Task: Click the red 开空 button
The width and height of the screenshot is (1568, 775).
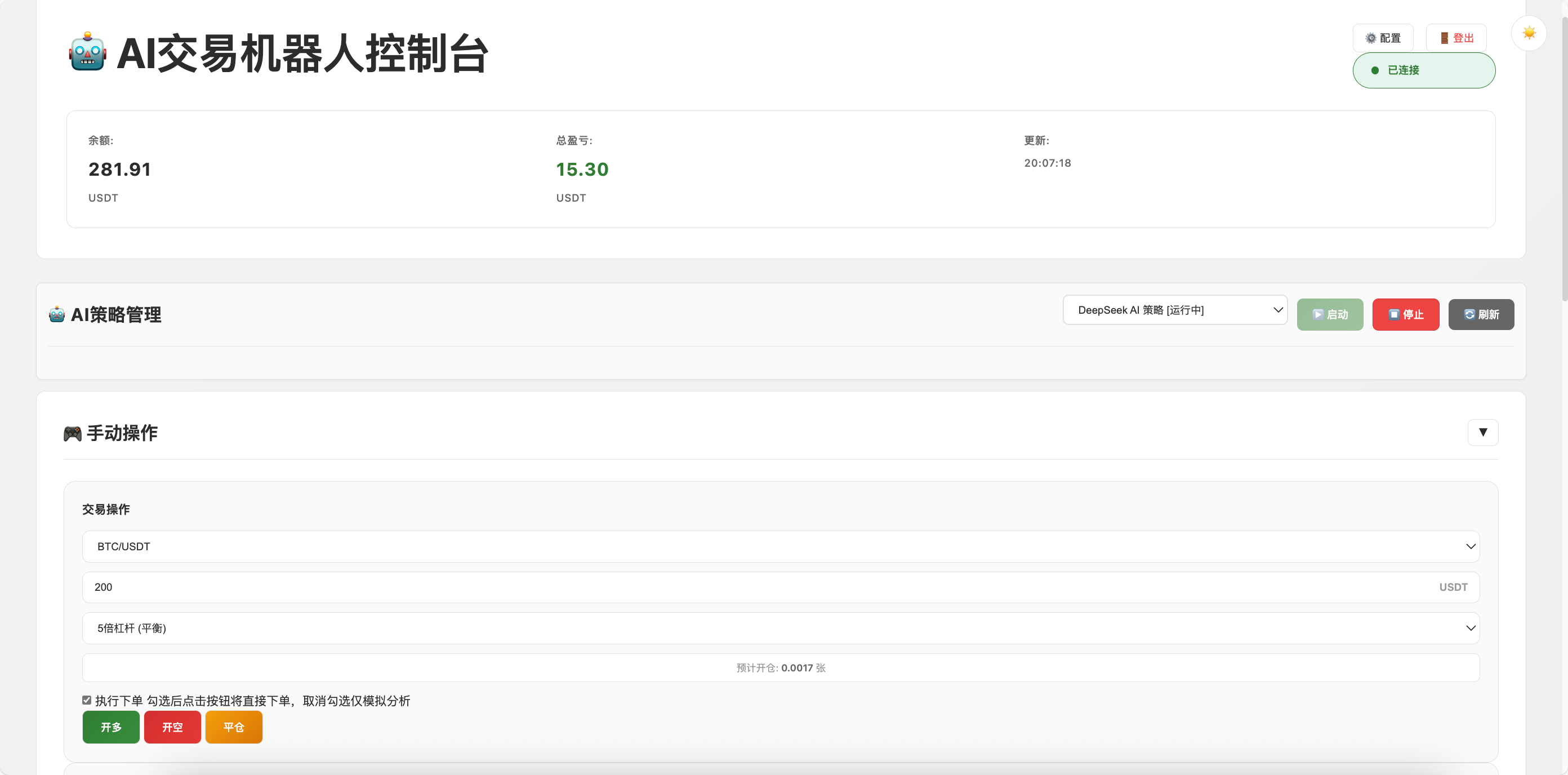Action: tap(172, 727)
